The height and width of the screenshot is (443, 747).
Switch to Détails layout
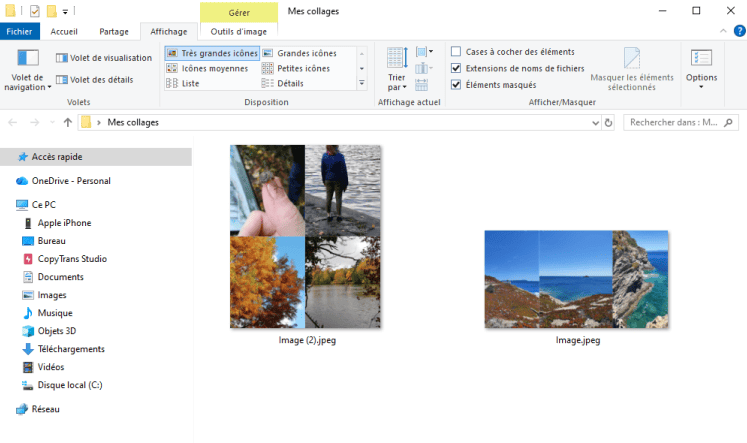point(283,83)
